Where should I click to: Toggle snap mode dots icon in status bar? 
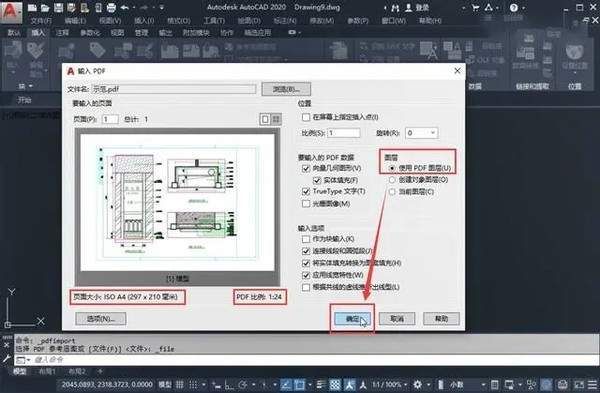coord(194,385)
